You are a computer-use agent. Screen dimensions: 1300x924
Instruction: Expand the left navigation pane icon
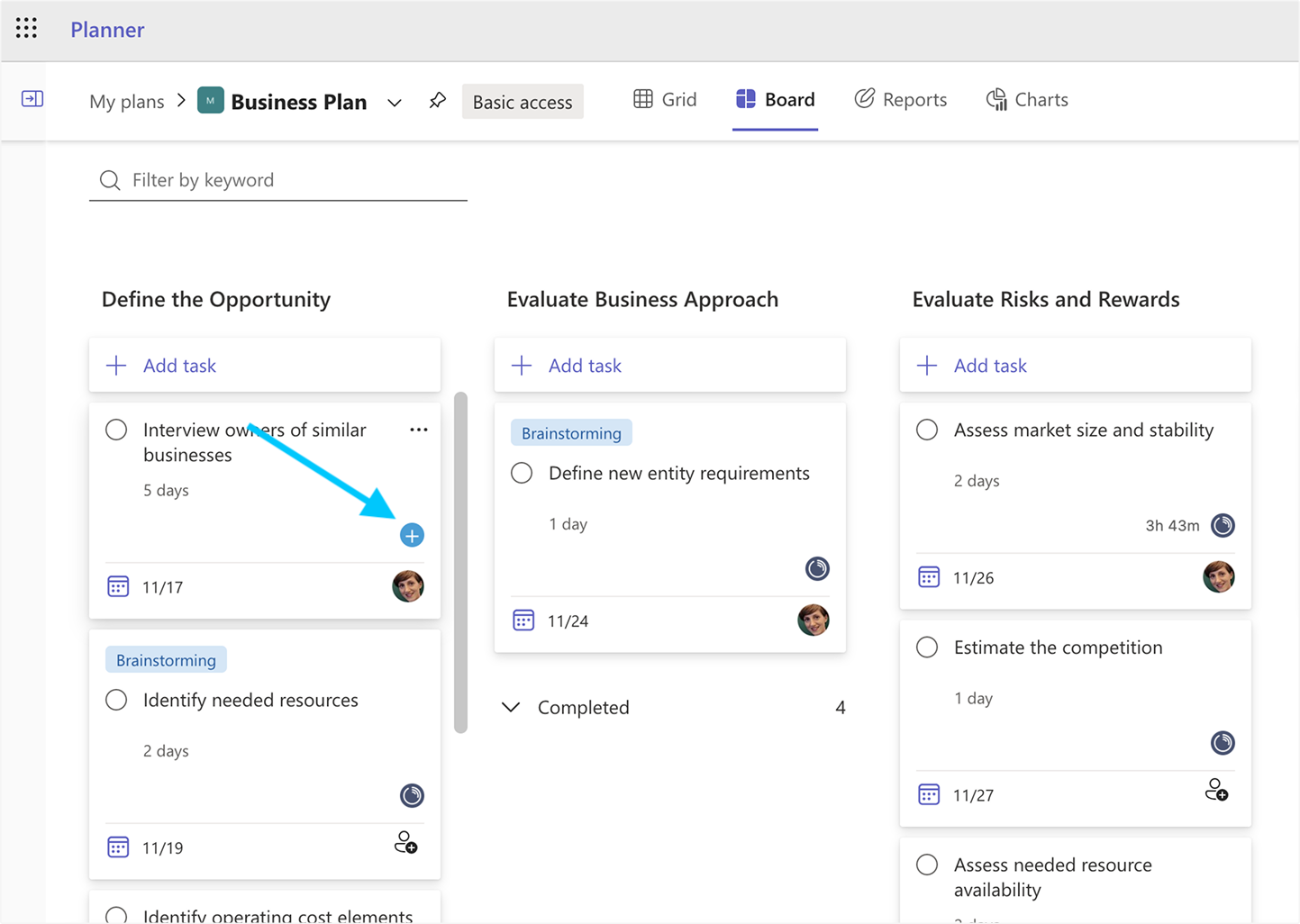(32, 99)
